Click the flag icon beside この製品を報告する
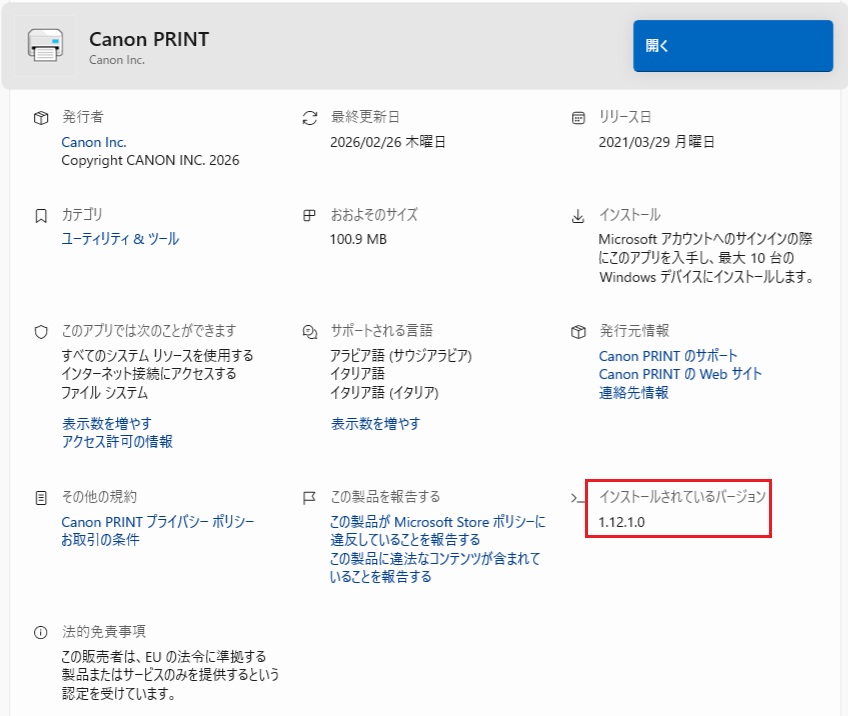Screen dimensions: 848x716 pyautogui.click(x=309, y=498)
